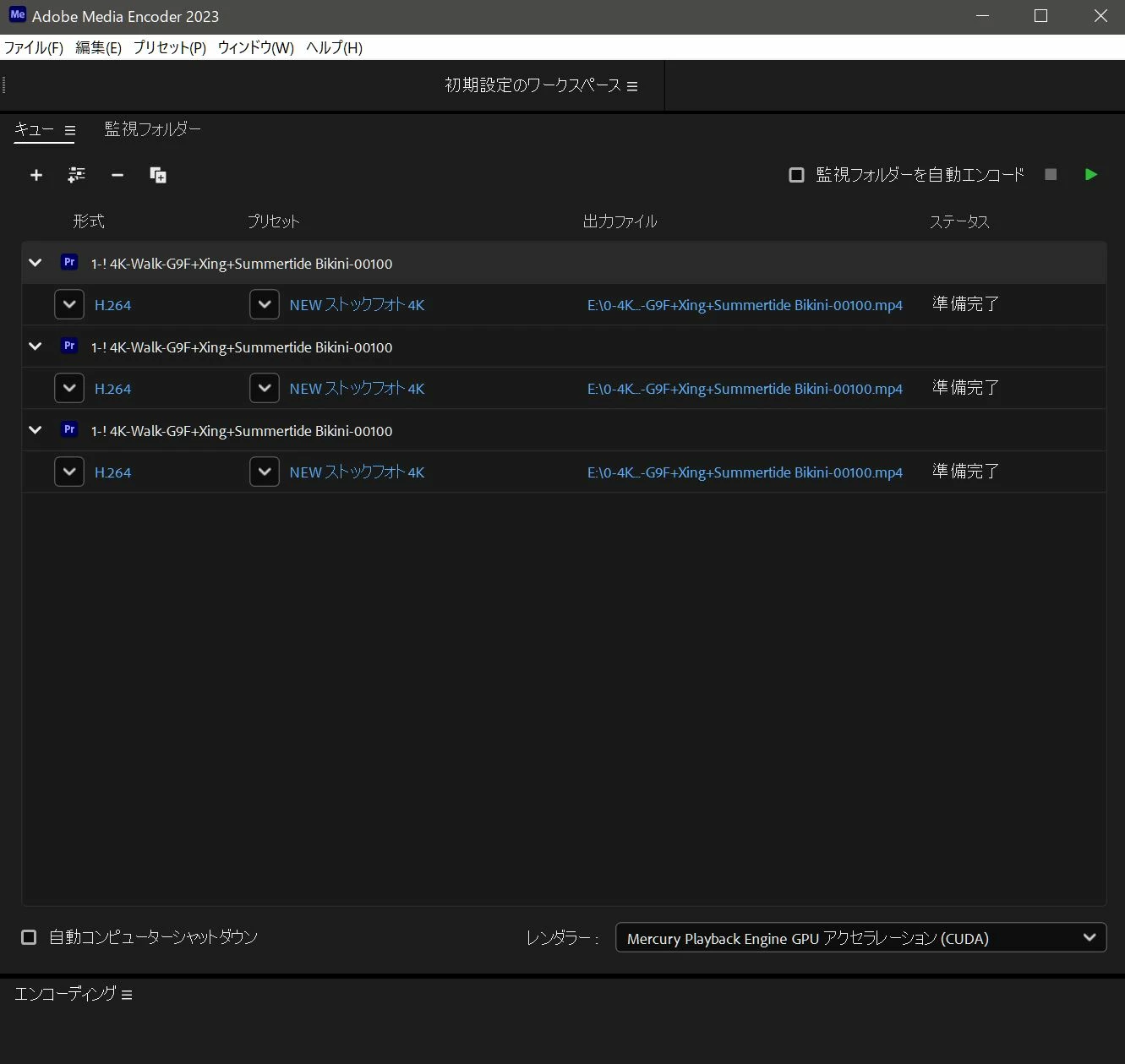Image resolution: width=1125 pixels, height=1064 pixels.
Task: Open the encoding panel menu icon
Action: tap(127, 996)
